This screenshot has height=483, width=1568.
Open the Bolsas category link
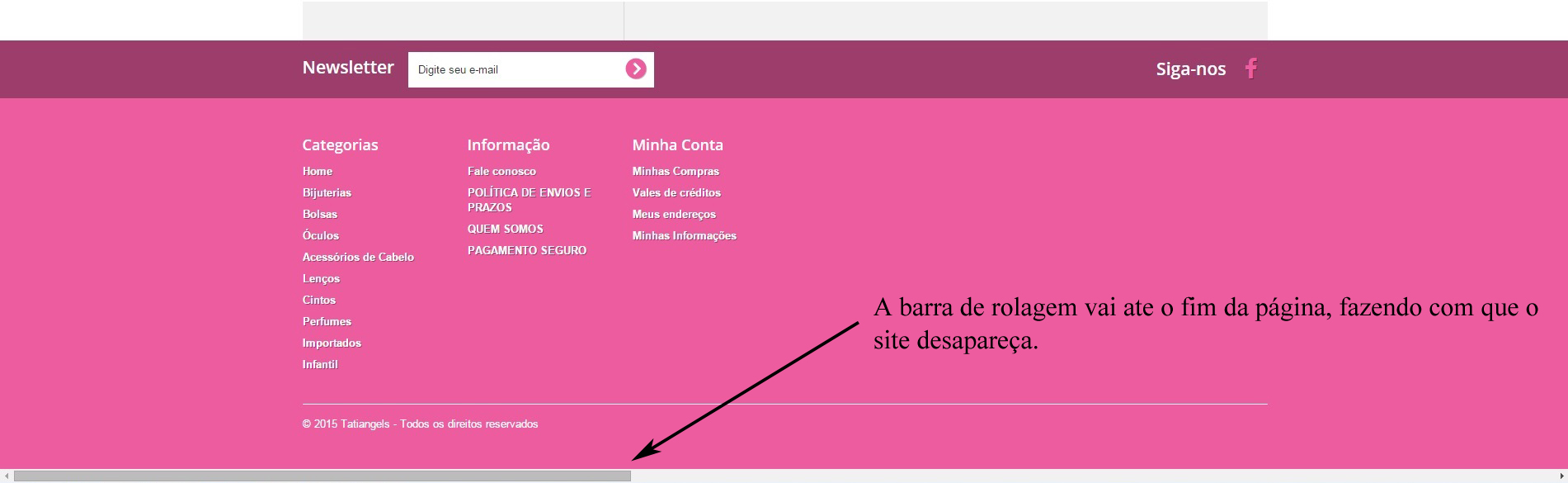click(320, 214)
